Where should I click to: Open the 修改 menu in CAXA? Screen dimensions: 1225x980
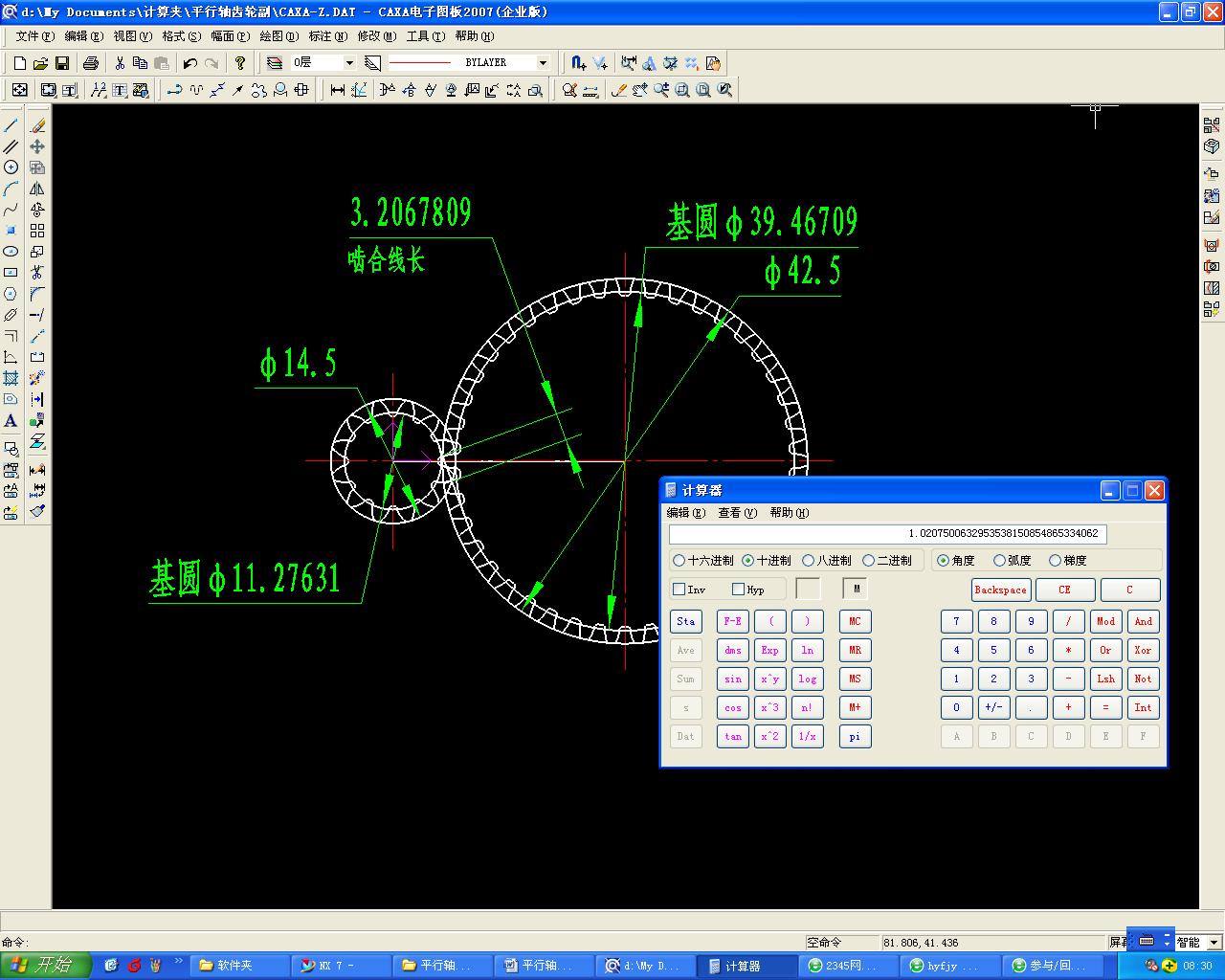pyautogui.click(x=377, y=36)
